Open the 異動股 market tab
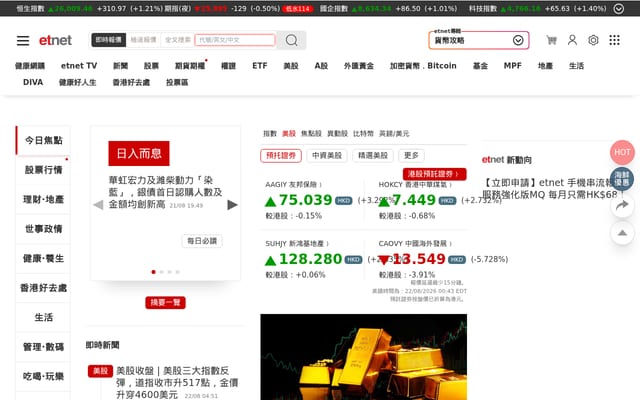Screen dimensions: 640x400 [338, 133]
